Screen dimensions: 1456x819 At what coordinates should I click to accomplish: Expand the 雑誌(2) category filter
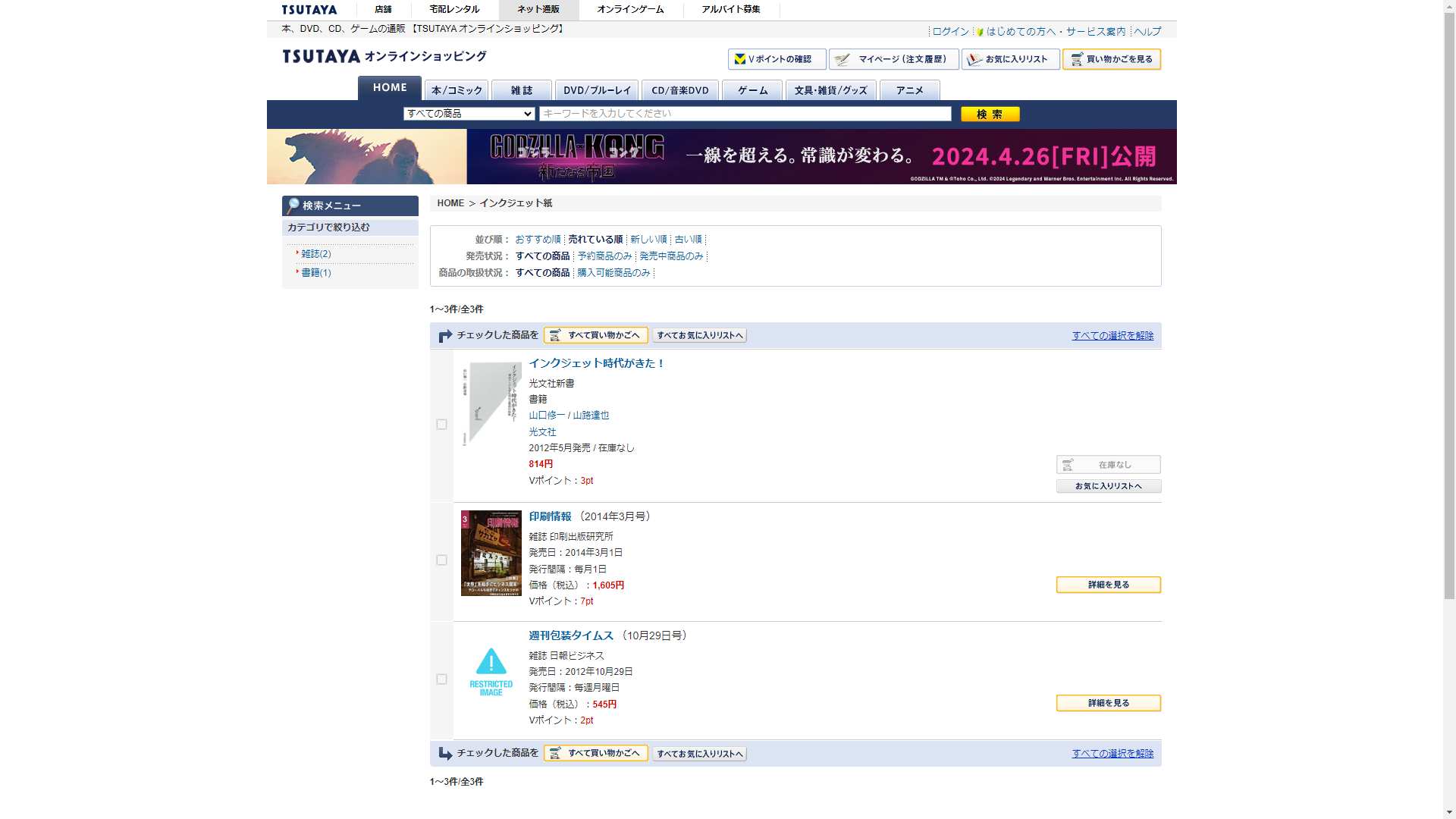(315, 254)
